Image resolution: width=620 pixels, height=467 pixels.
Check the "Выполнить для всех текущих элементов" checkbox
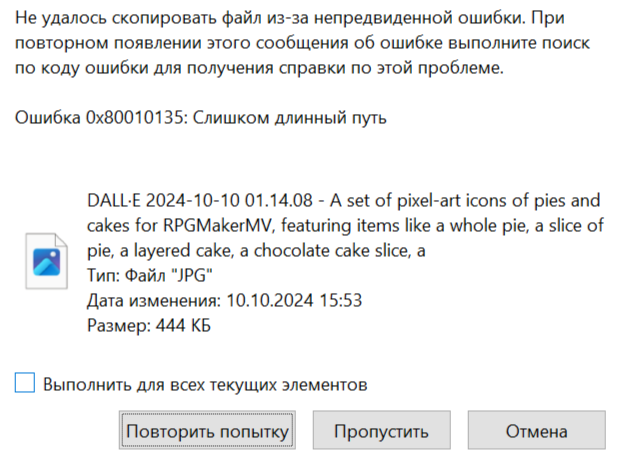click(x=25, y=382)
